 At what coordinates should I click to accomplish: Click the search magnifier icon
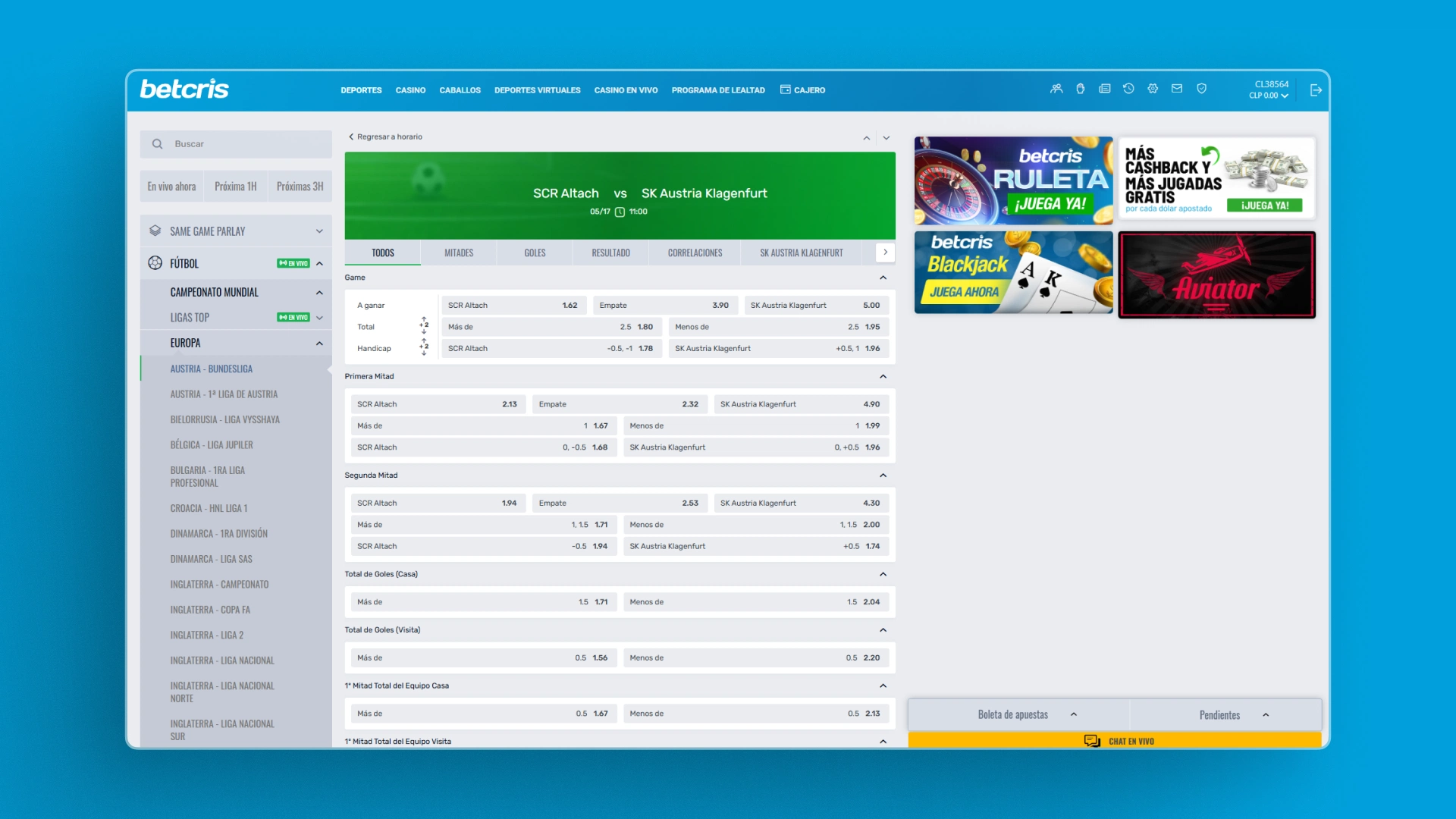pyautogui.click(x=157, y=144)
